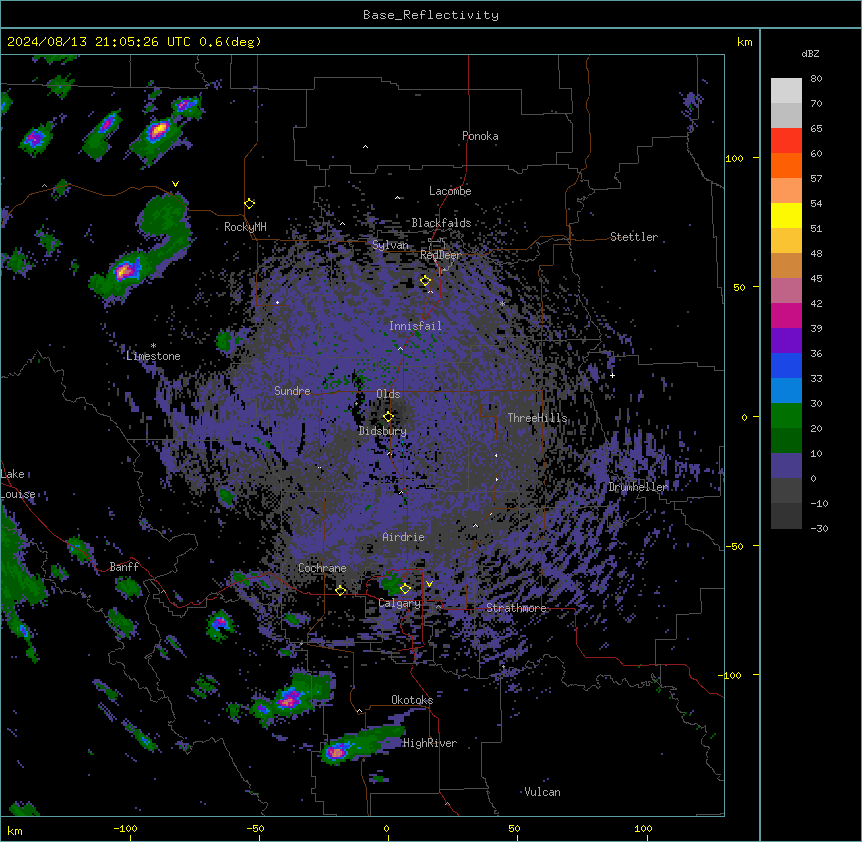Click the yellow diamond marker above RockyMH
This screenshot has width=862, height=842.
(x=249, y=204)
